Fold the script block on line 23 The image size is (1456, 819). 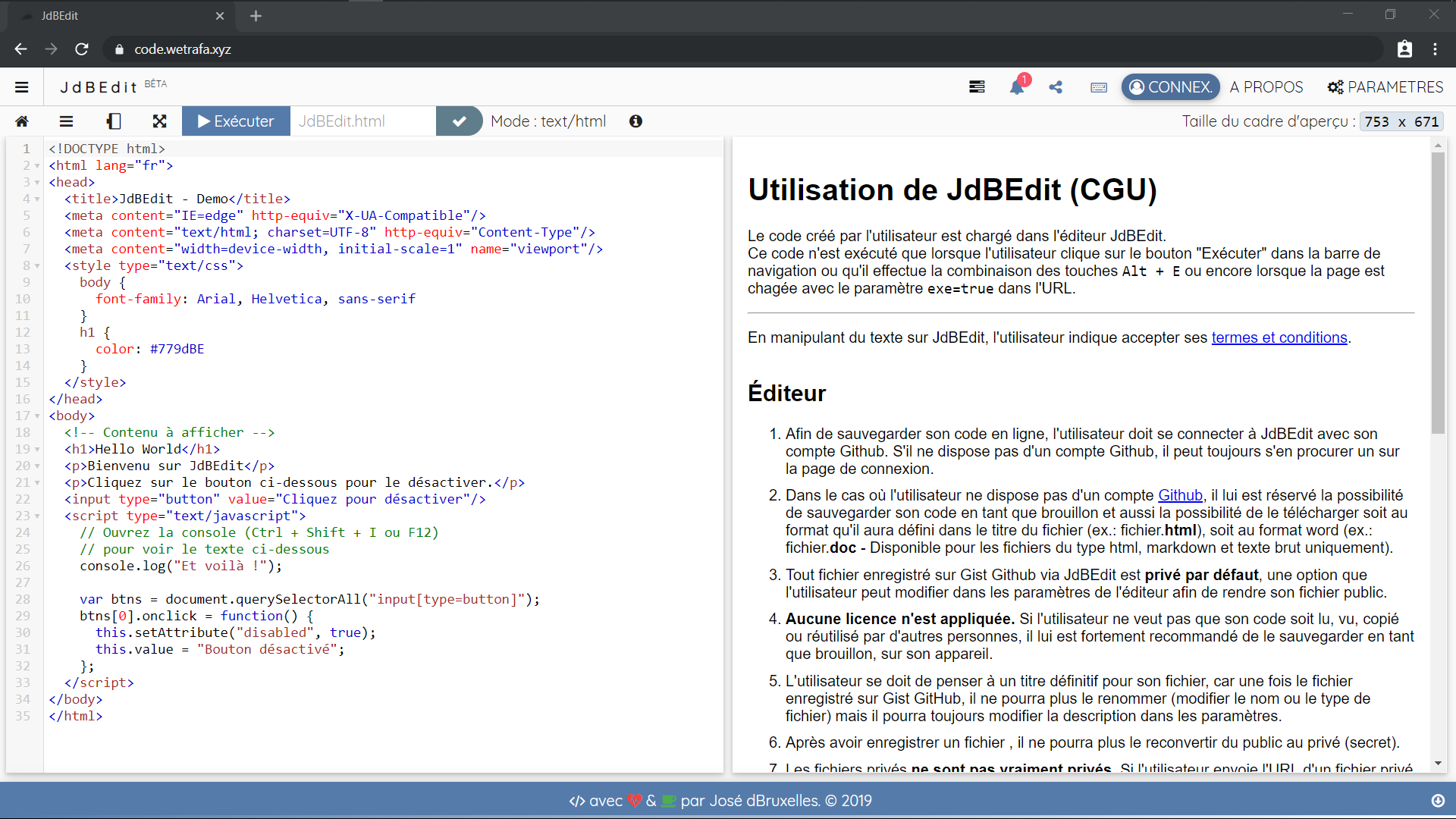(37, 516)
